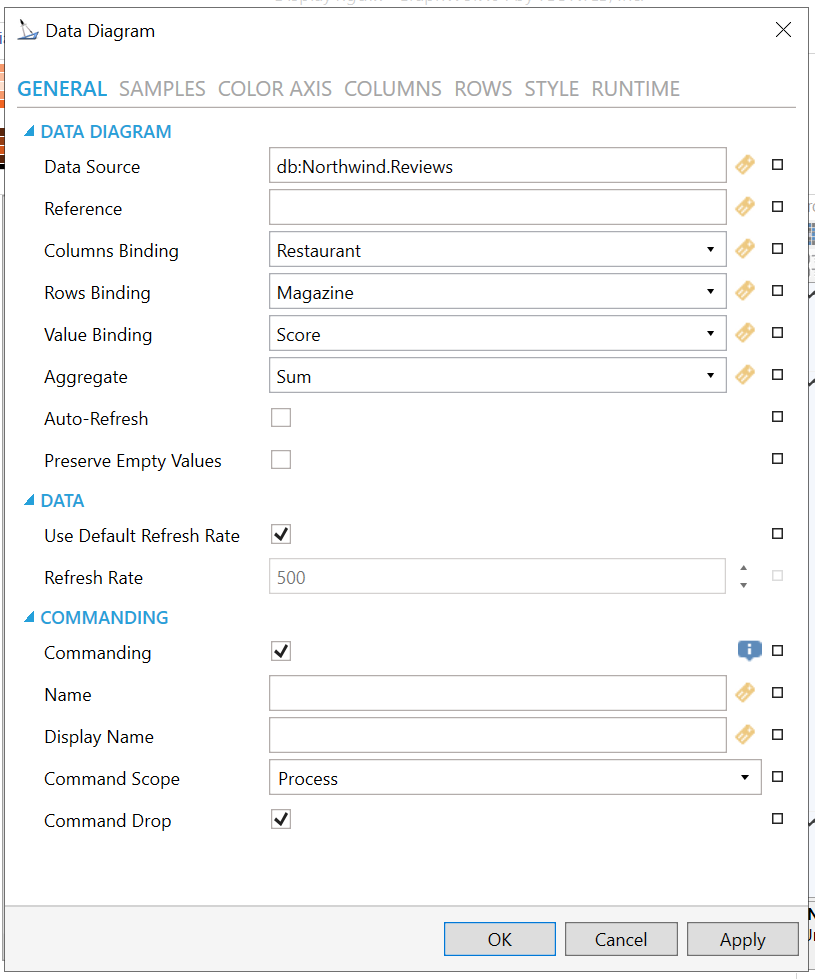The image size is (815, 979).
Task: Click the tag icon beside Value Binding
Action: coord(744,334)
